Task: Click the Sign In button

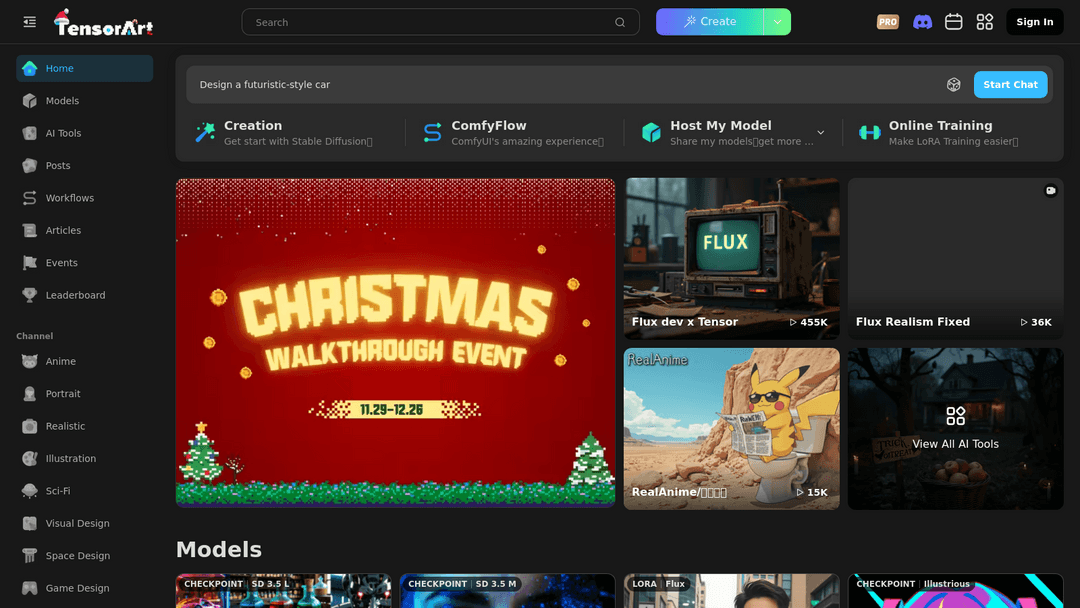Action: pos(1035,22)
